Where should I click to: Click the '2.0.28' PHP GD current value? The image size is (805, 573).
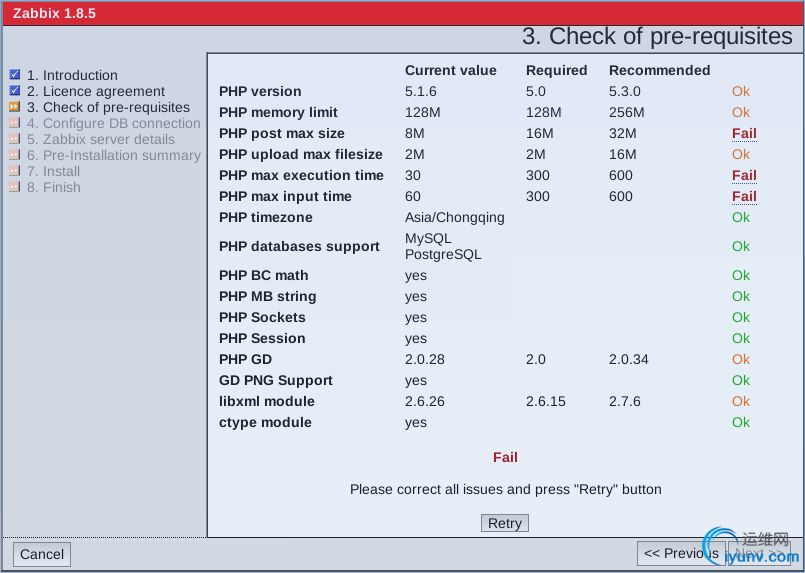point(425,359)
